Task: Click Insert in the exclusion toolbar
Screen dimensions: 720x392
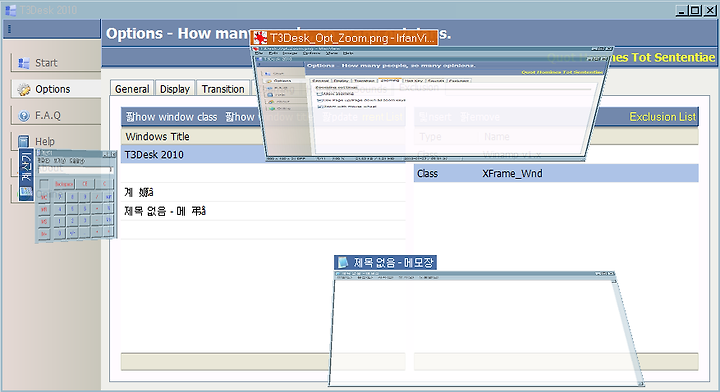Action: tap(435, 117)
